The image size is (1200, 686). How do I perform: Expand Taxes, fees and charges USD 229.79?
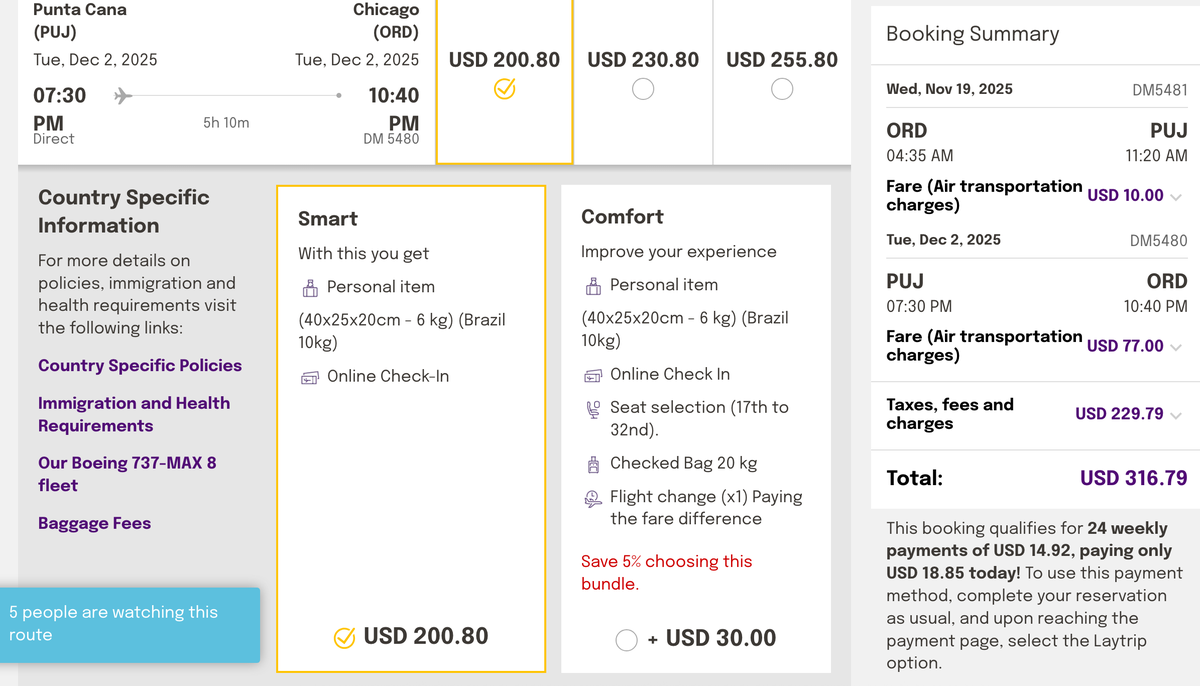point(1175,415)
